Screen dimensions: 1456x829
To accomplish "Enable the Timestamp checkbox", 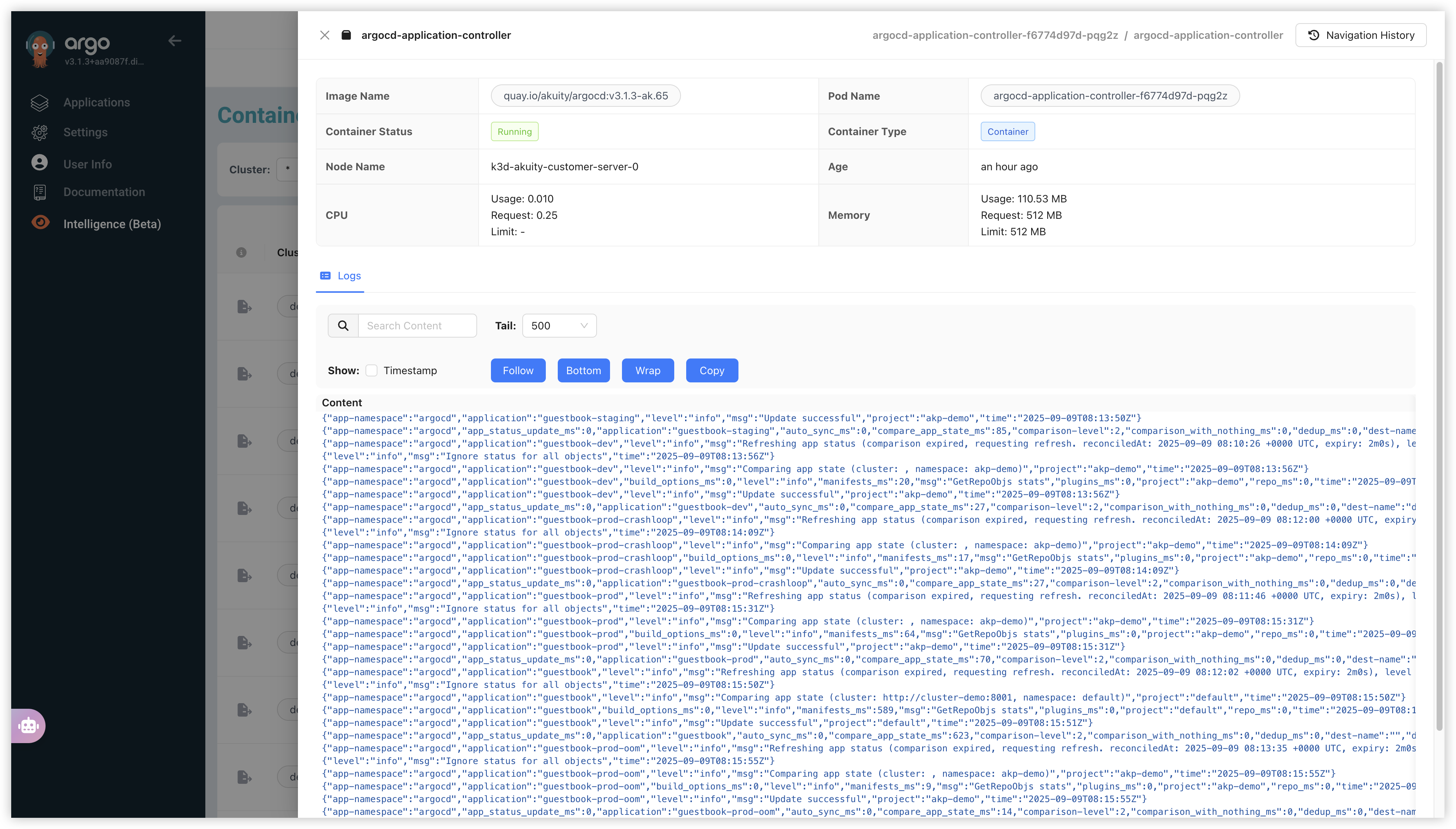I will (x=372, y=371).
